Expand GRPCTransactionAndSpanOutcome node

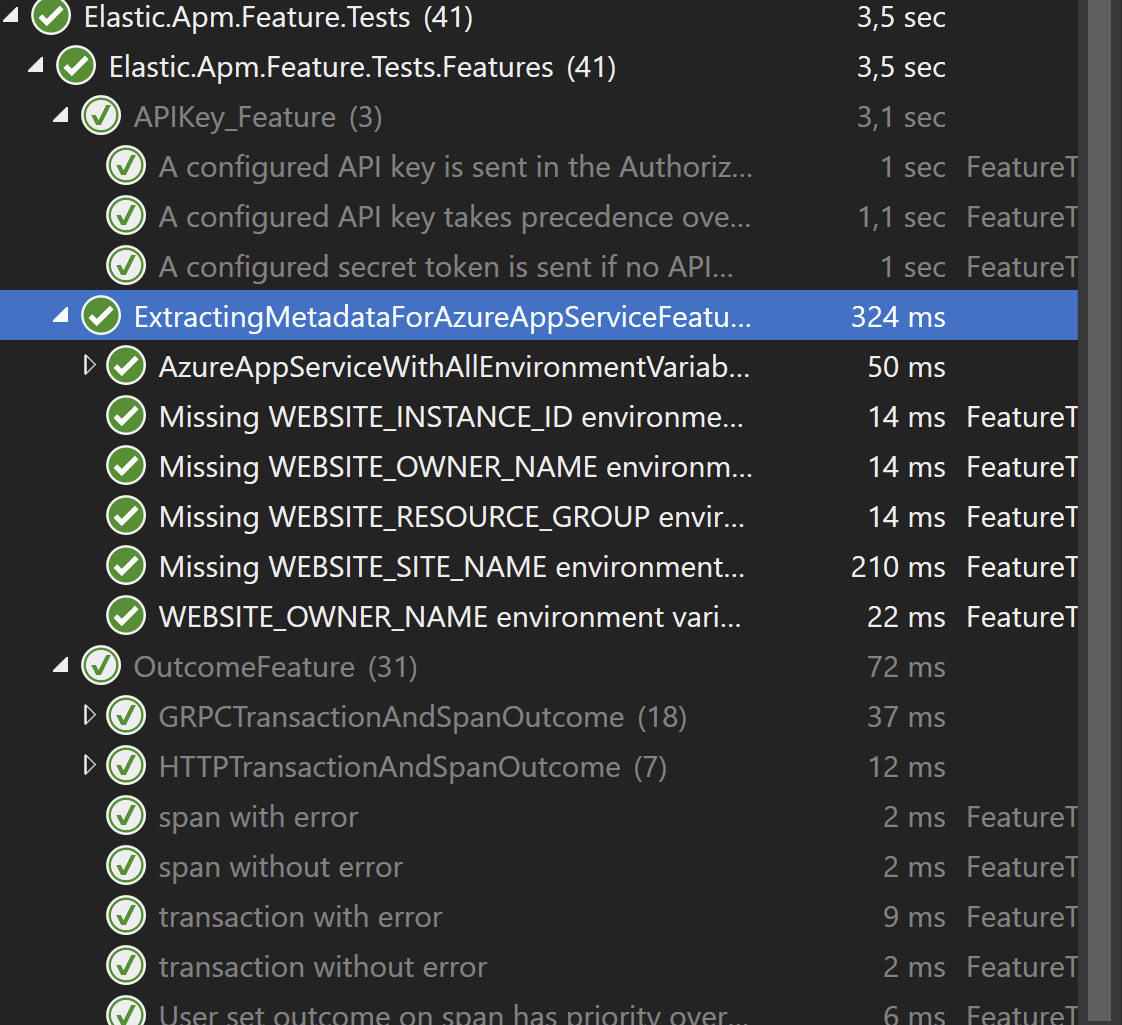(89, 715)
